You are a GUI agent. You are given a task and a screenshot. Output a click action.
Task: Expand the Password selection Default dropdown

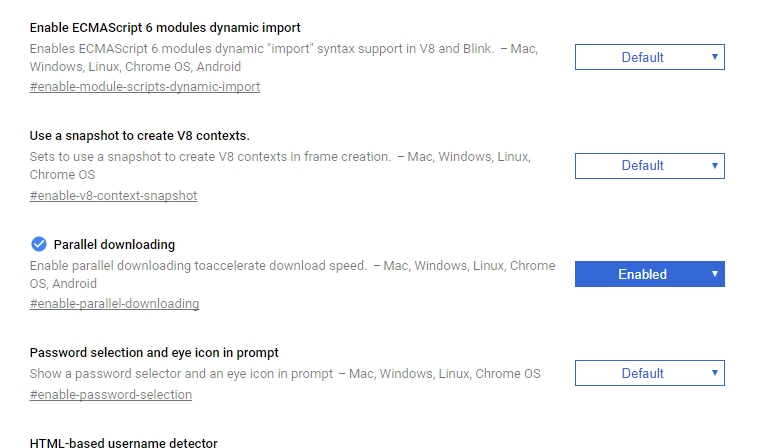tap(649, 373)
